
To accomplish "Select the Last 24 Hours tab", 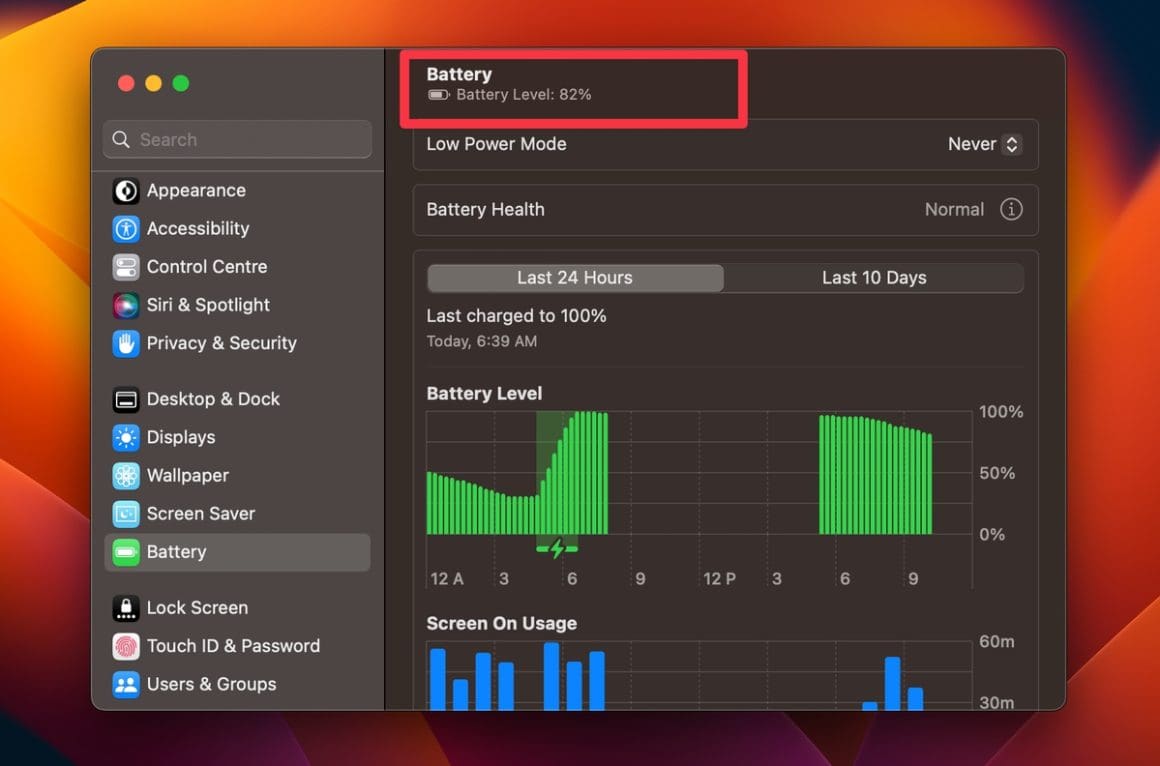I will [x=575, y=277].
